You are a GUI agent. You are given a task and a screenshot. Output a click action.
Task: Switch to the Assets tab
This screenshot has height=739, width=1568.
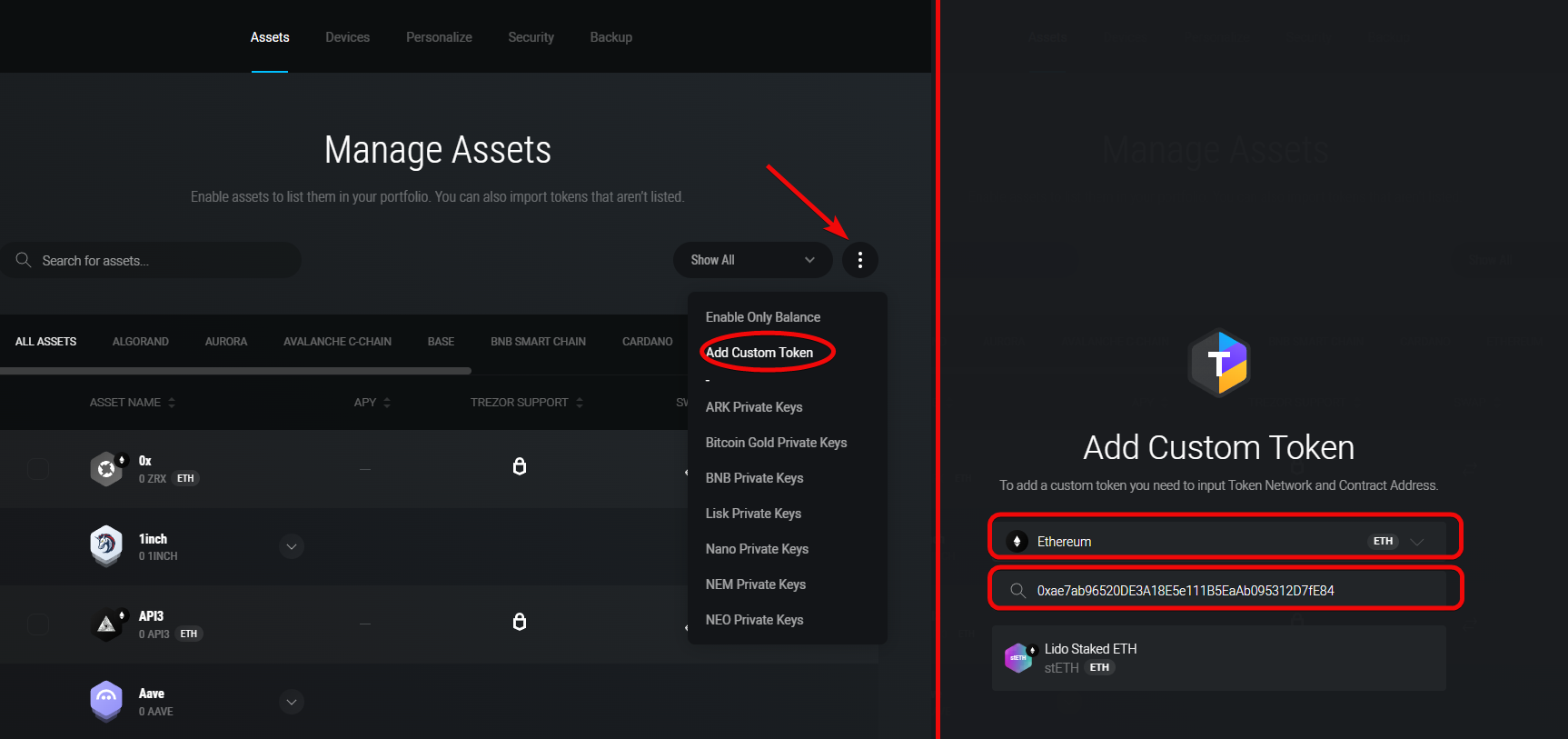[270, 37]
